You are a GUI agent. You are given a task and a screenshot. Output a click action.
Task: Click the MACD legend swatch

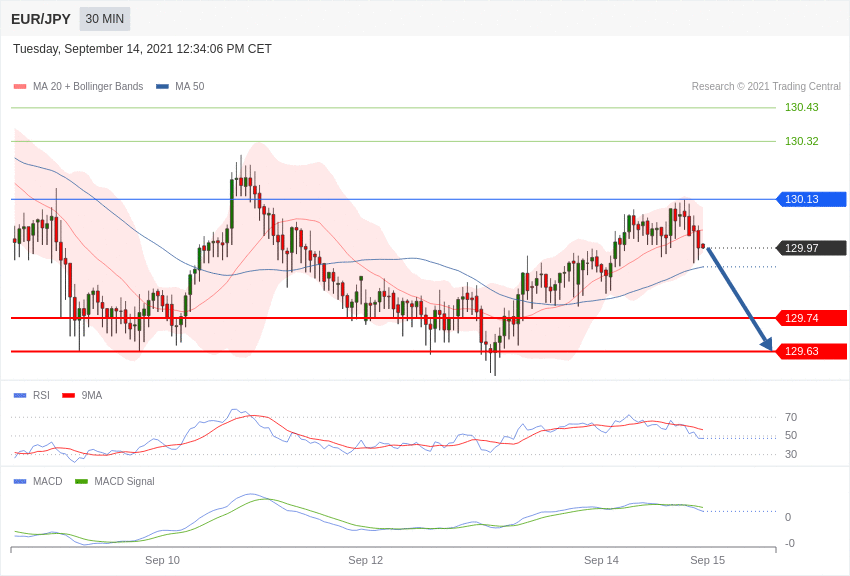coord(20,481)
